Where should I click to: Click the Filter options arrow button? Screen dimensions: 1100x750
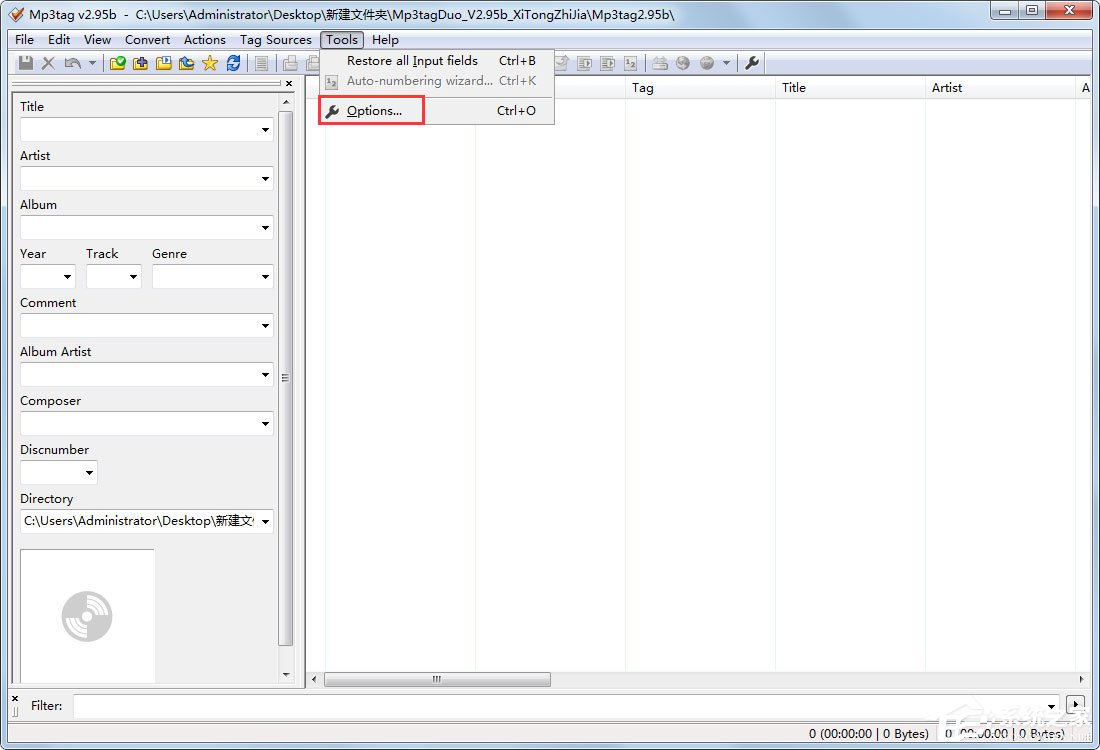(1075, 704)
